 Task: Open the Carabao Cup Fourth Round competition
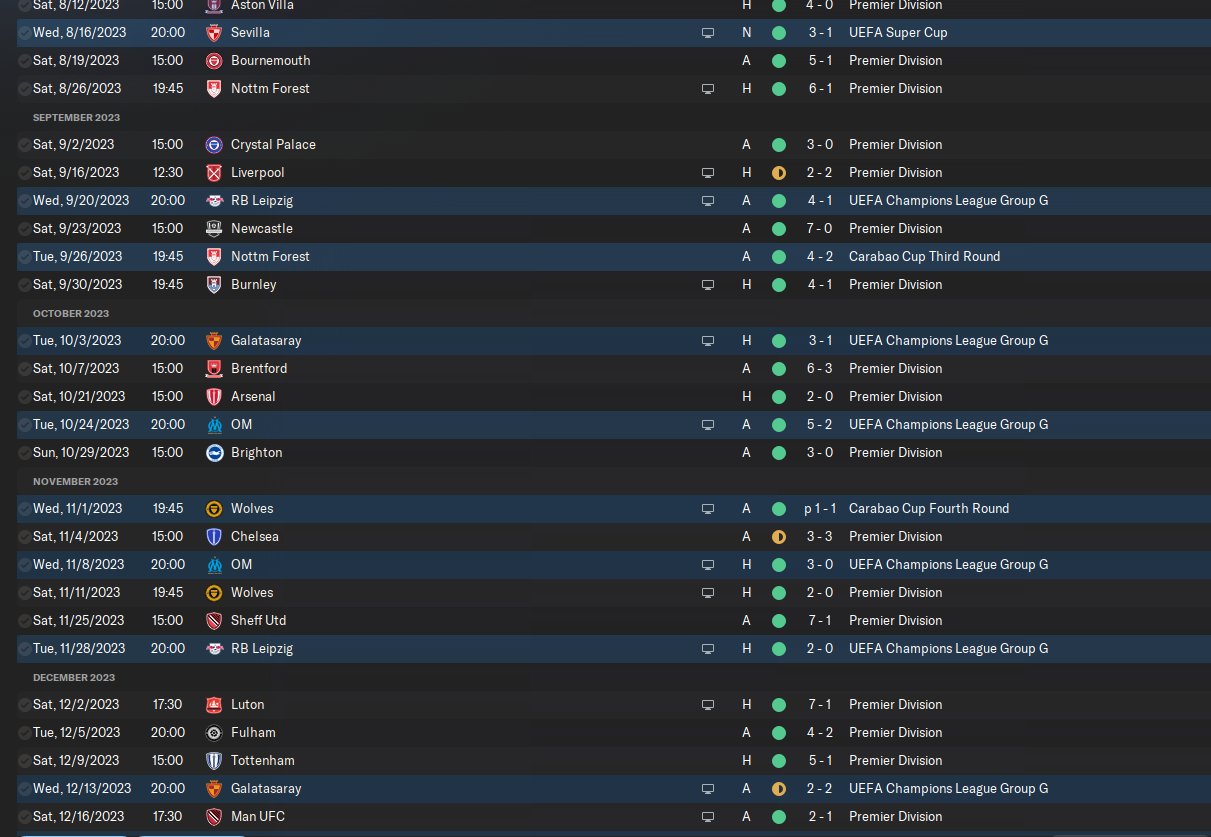[929, 509]
